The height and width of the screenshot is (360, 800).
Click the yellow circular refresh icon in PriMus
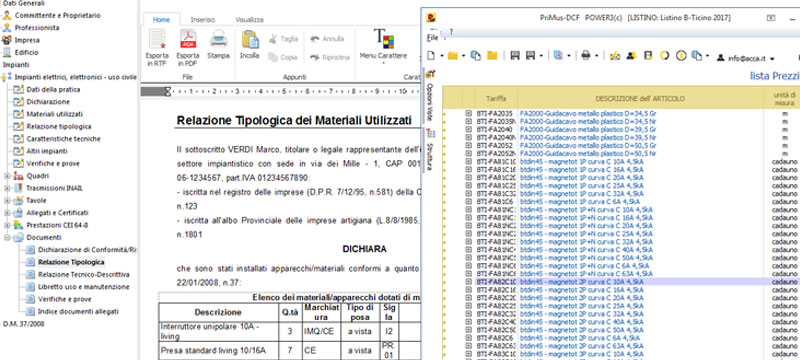tap(664, 56)
